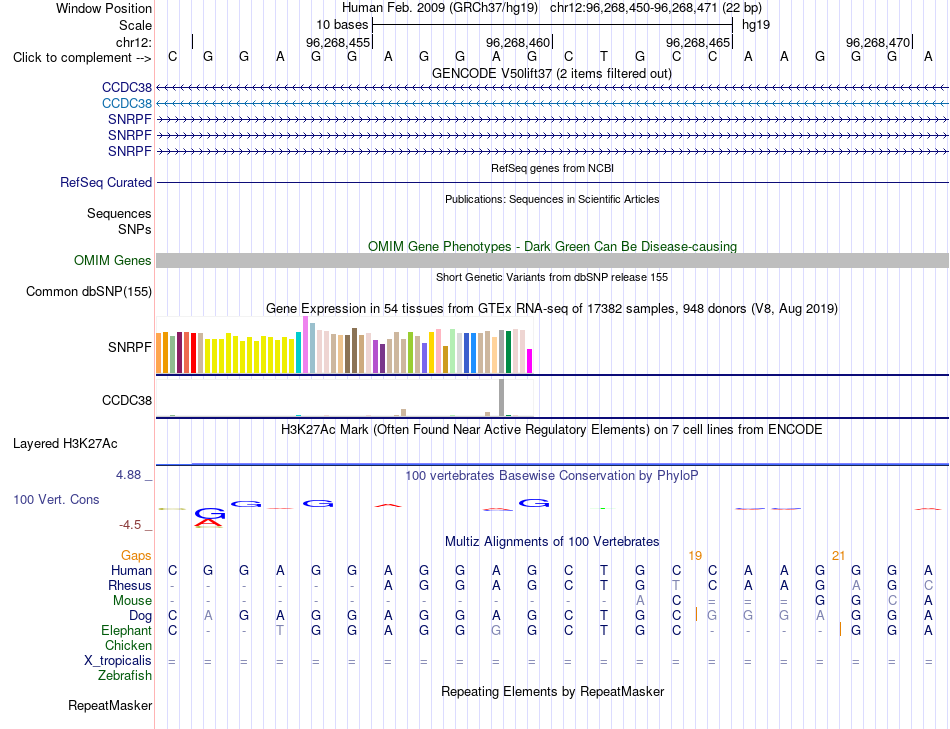The image size is (950, 729).
Task: Click the OMIM Genes track label
Action: 113,261
